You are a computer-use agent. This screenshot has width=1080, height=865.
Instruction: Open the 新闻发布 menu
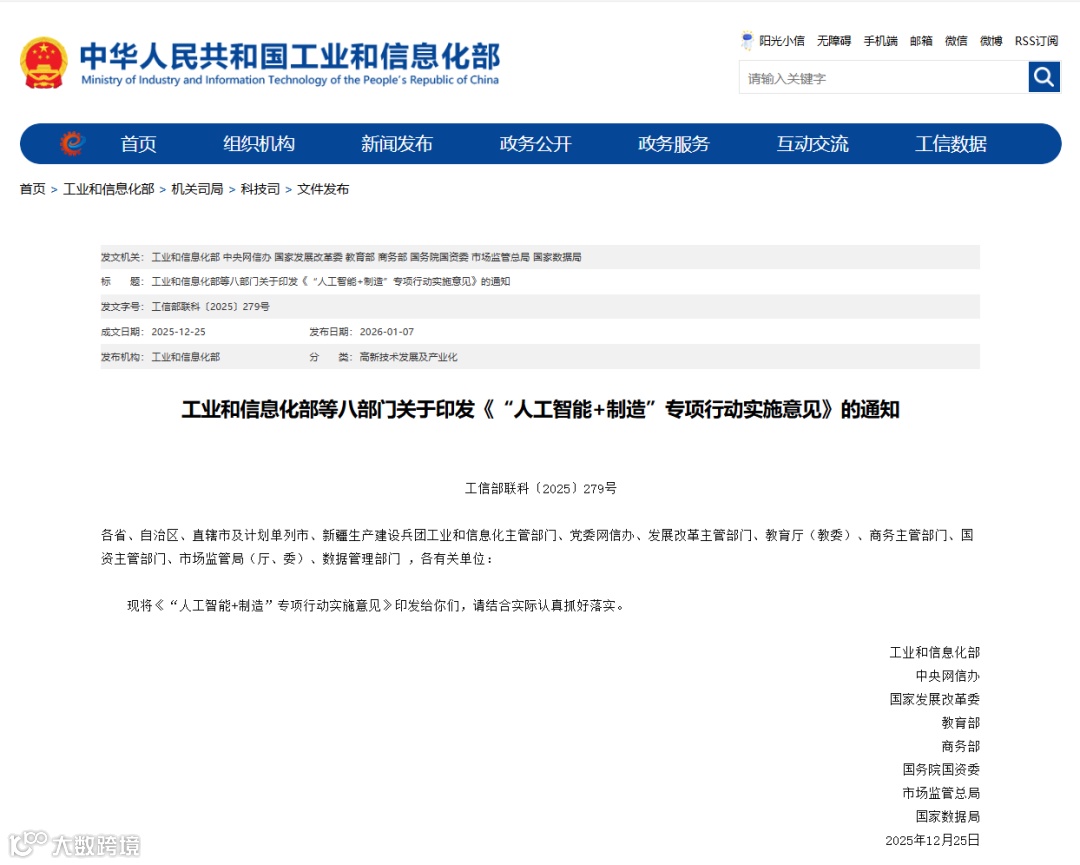[x=397, y=144]
